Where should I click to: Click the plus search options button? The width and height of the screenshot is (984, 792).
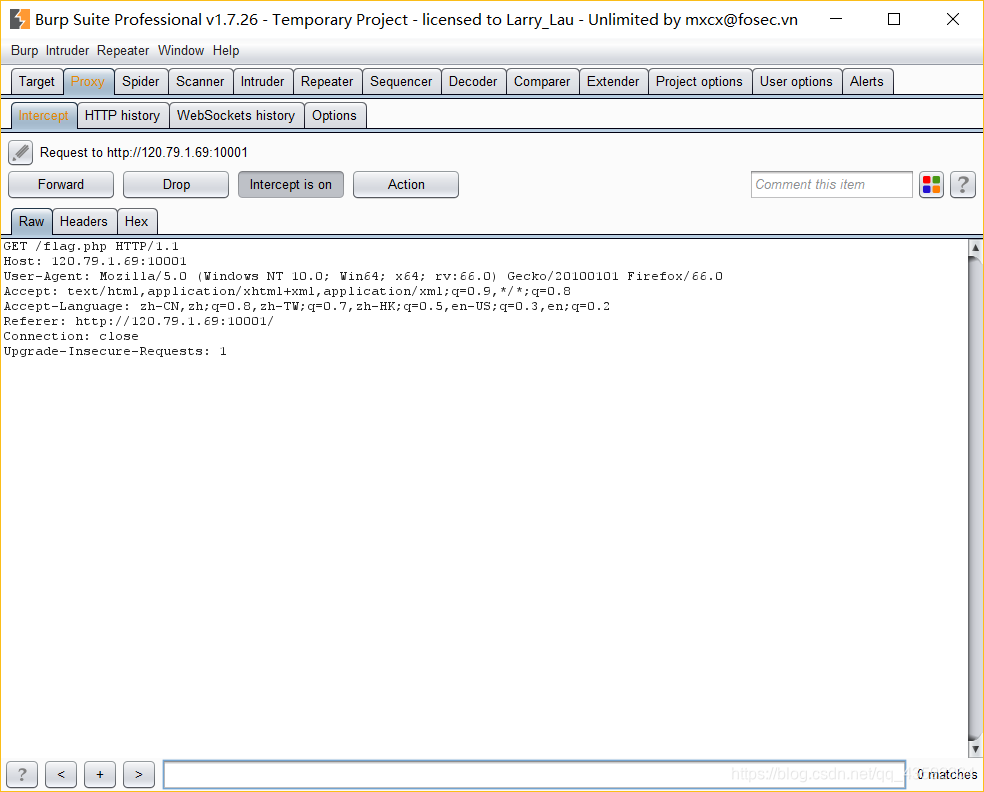pos(100,774)
